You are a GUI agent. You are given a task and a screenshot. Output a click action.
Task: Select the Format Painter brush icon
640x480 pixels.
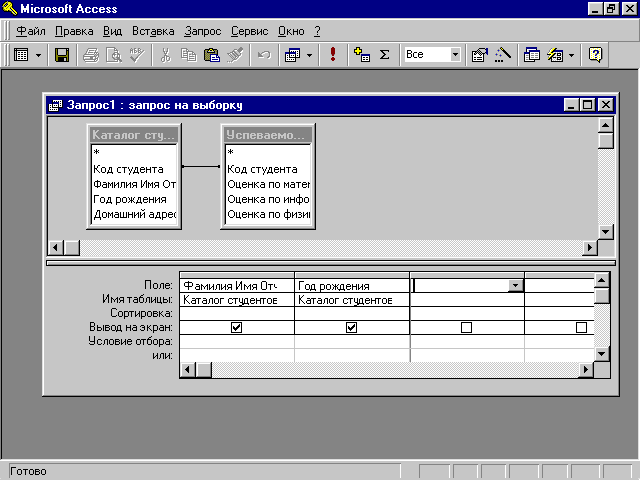[235, 55]
